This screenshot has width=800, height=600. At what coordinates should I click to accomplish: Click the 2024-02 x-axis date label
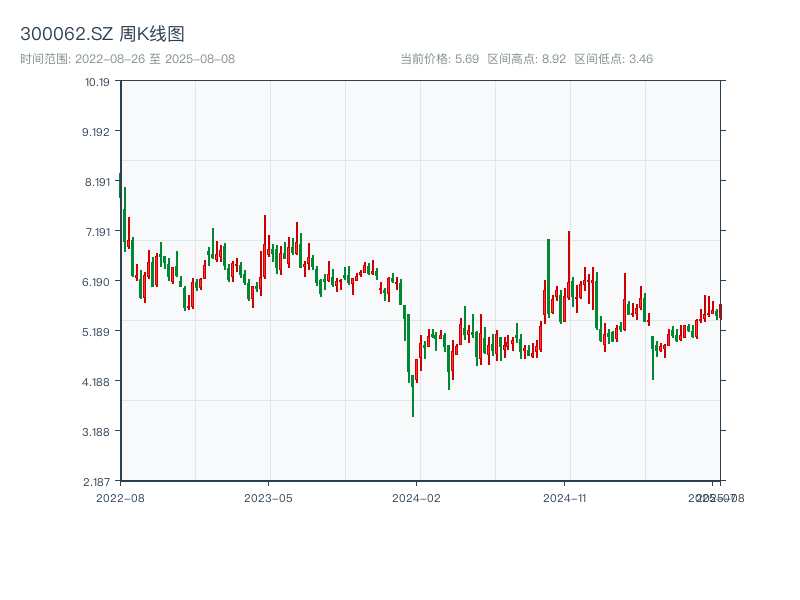click(x=417, y=497)
